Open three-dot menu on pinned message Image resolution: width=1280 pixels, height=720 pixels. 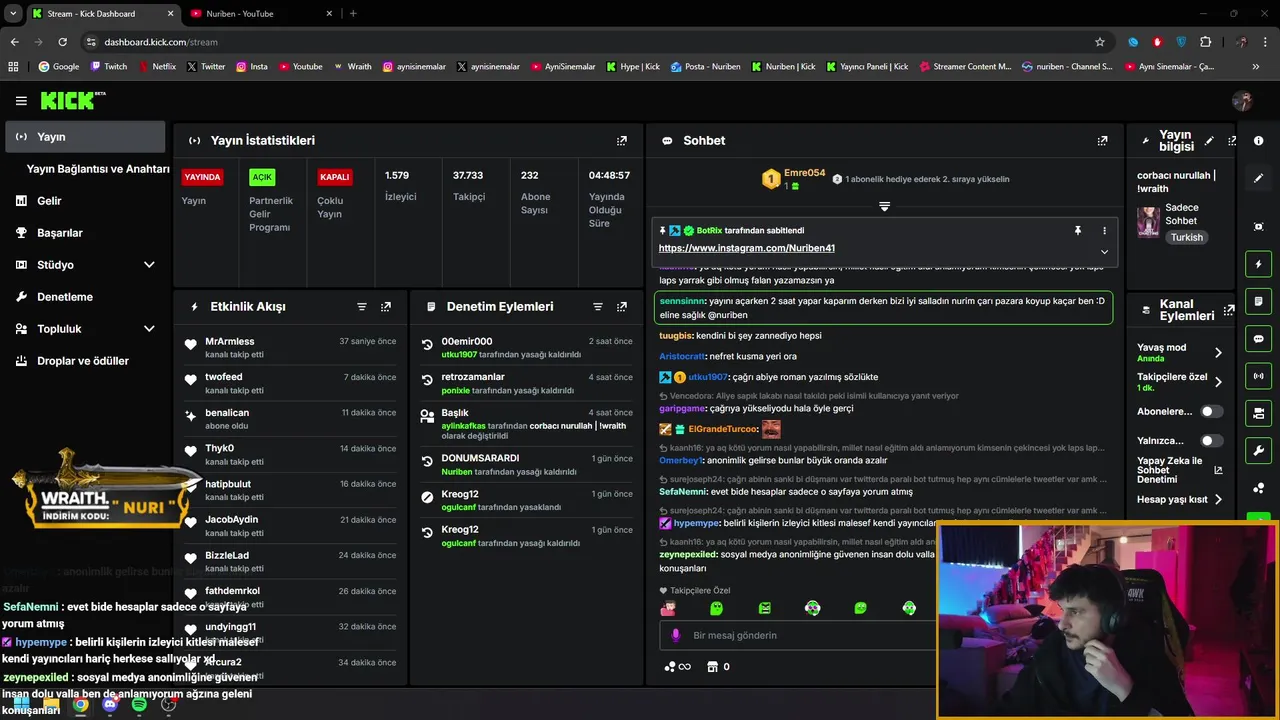[x=1104, y=231]
